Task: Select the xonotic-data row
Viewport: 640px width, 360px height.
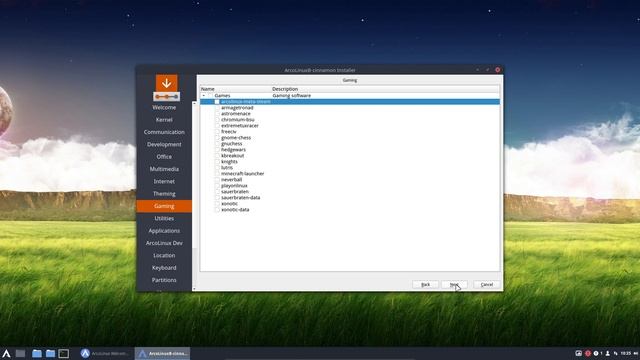Action: 350,209
